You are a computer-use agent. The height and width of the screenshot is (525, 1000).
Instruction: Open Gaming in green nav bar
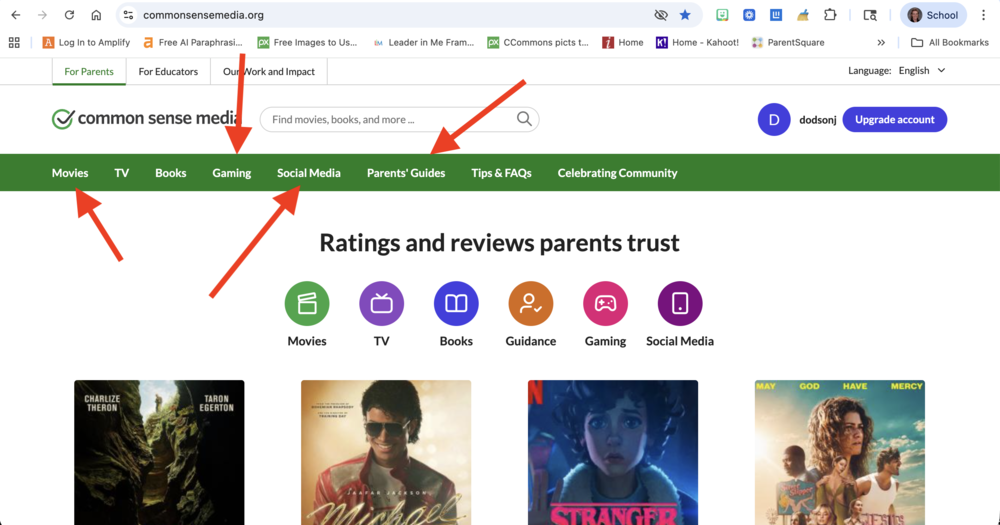232,173
